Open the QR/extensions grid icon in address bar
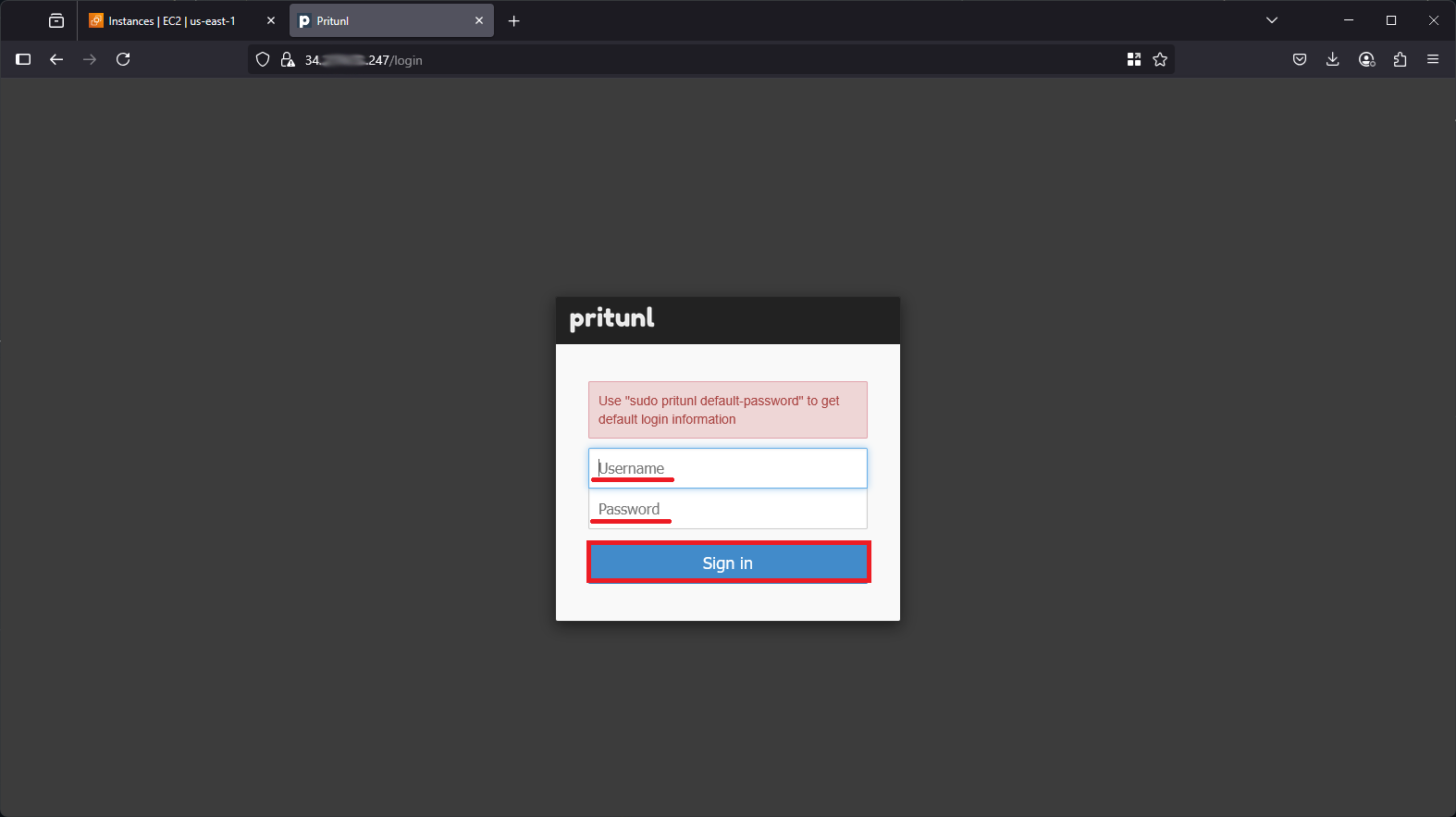The width and height of the screenshot is (1456, 817). (1134, 59)
